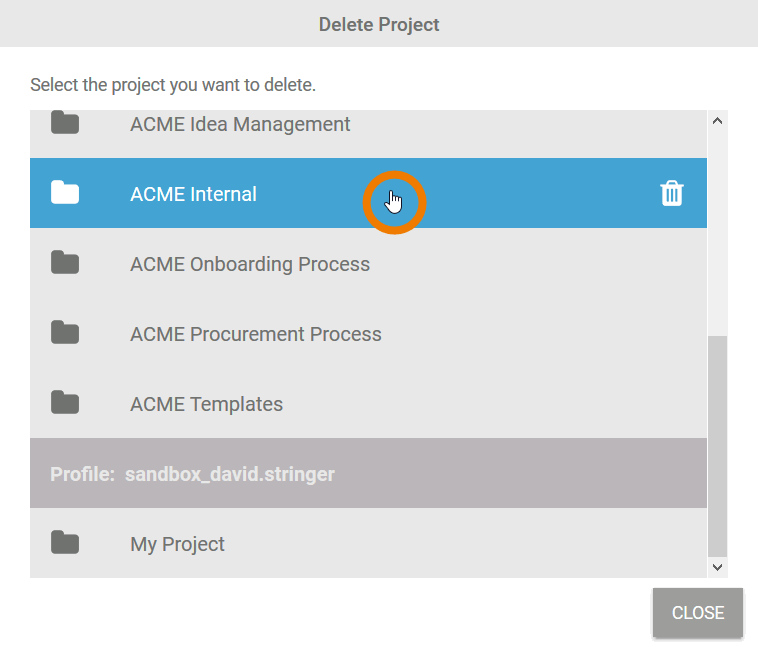Click the ACME Internal folder icon
Image resolution: width=758 pixels, height=647 pixels.
65,193
